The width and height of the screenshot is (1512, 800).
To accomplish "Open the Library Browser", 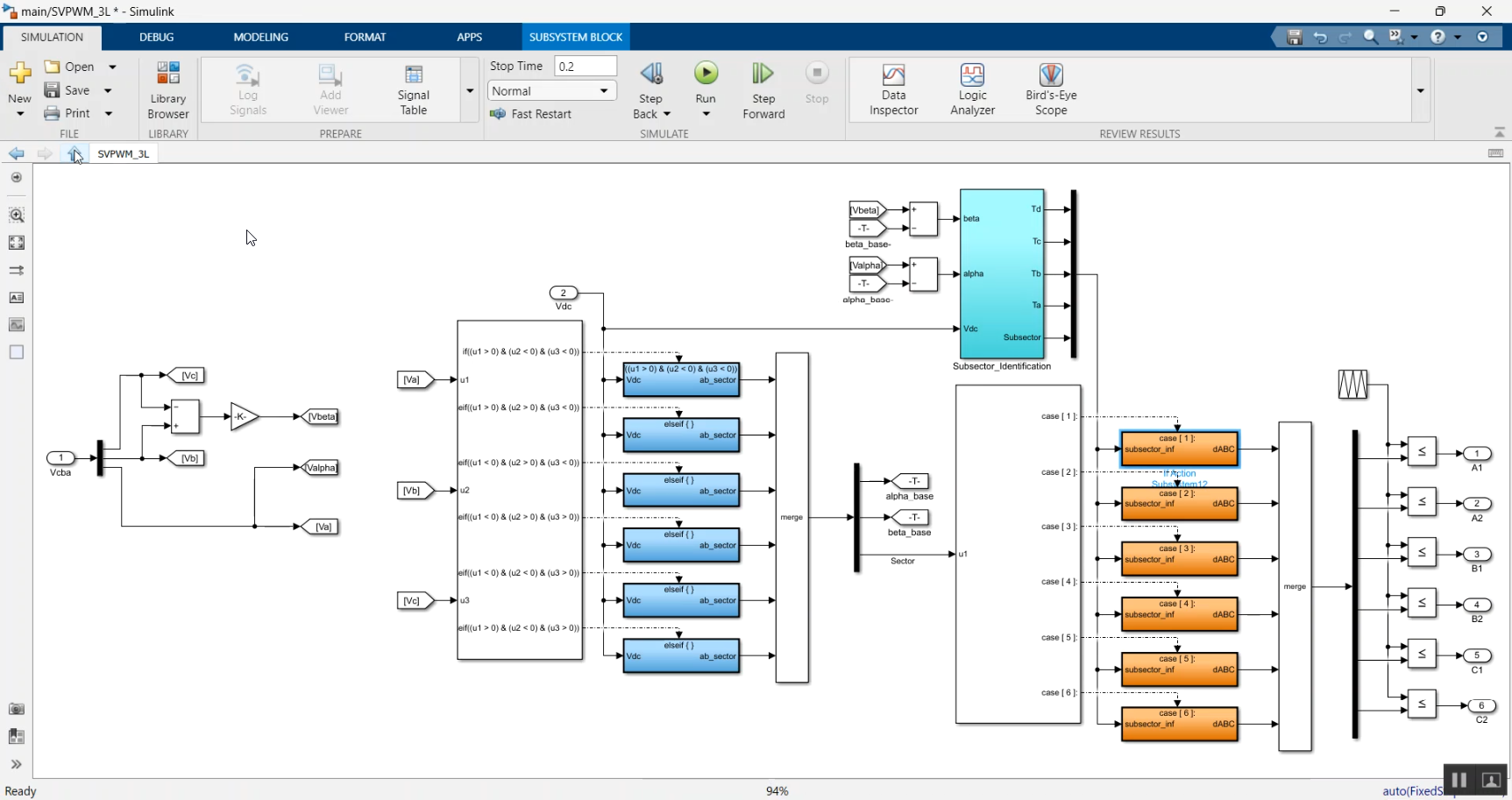I will [167, 90].
